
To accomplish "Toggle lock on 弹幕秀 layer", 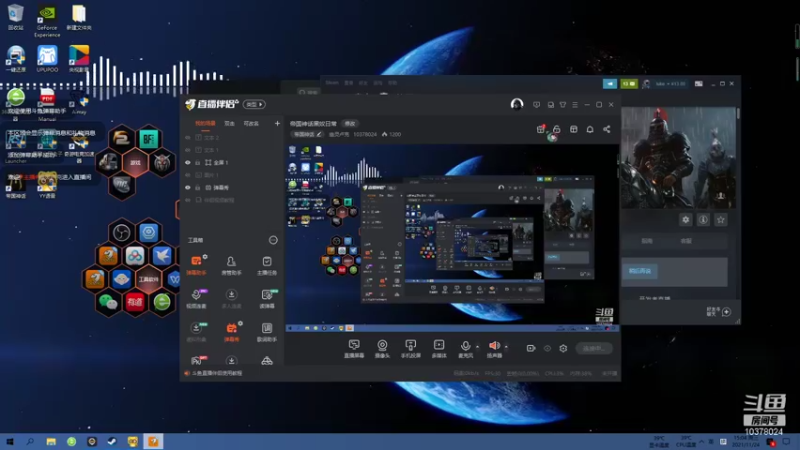I will tap(198, 187).
